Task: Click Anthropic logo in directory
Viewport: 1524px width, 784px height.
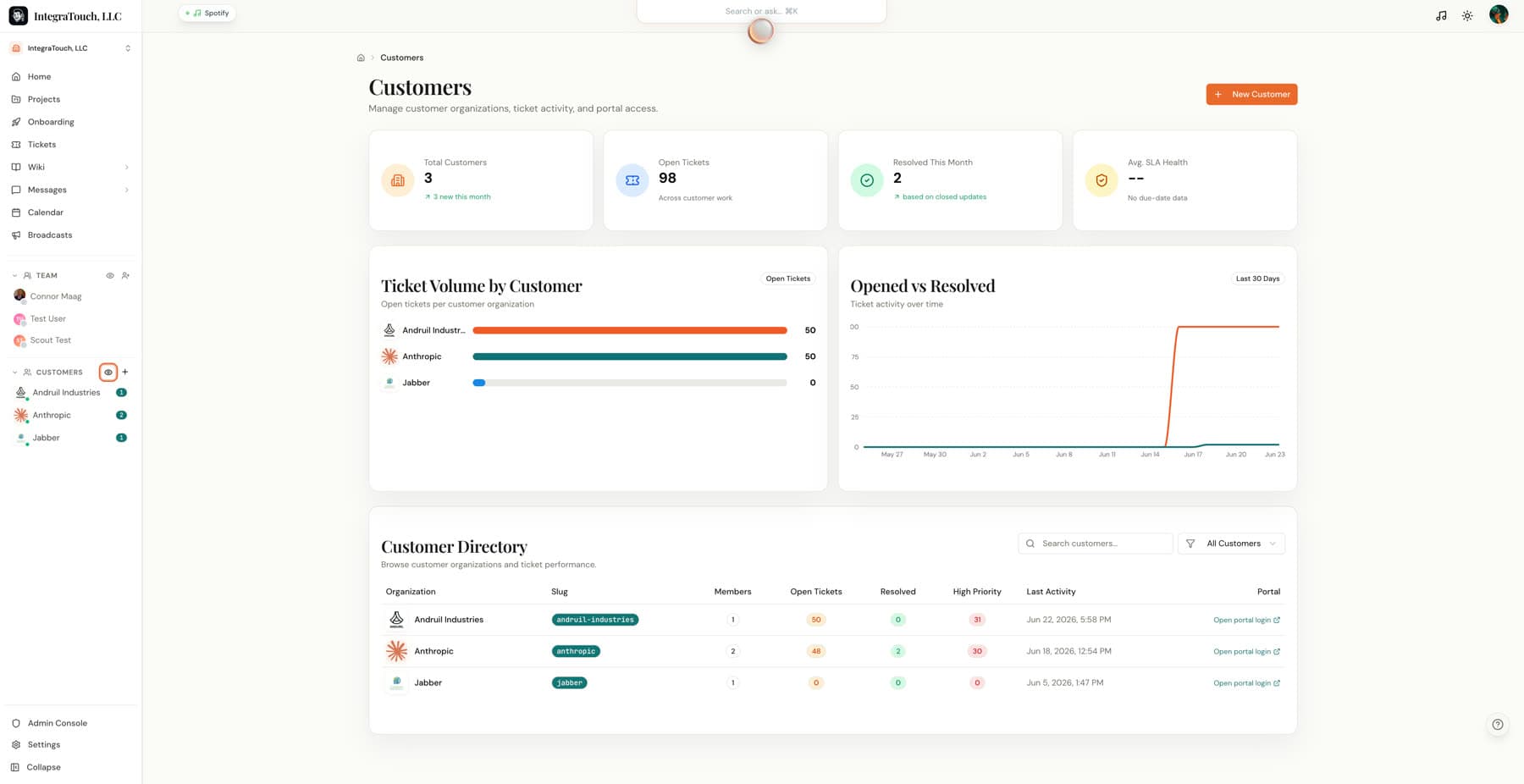Action: (x=396, y=651)
